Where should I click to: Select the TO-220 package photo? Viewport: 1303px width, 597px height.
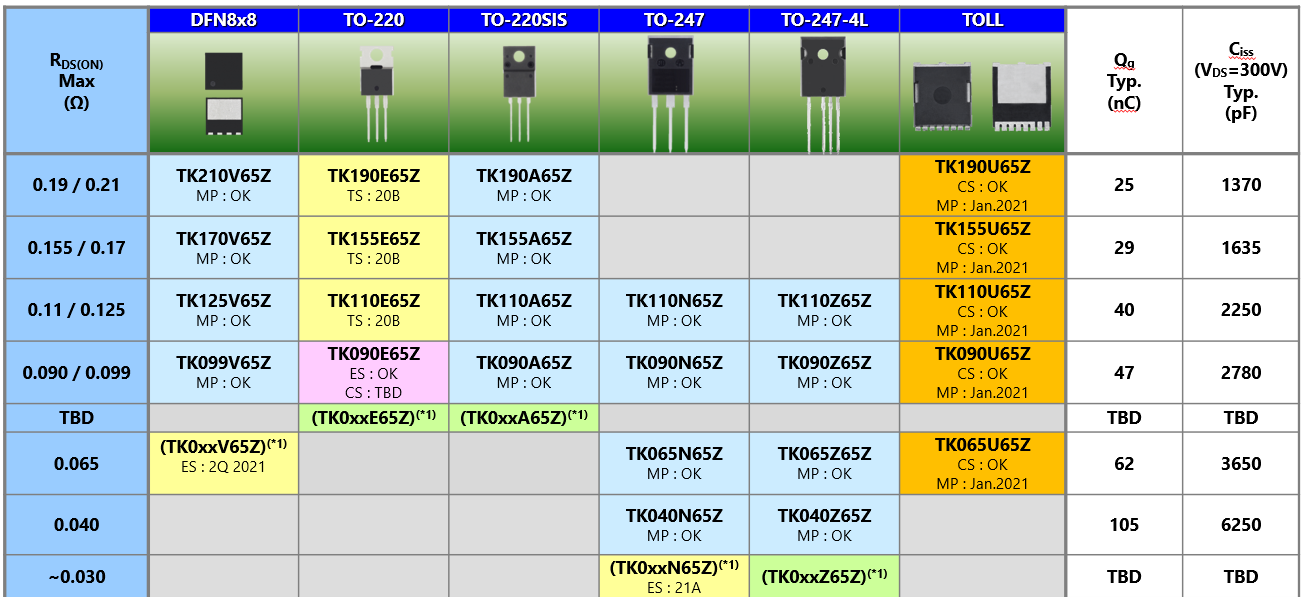(373, 93)
